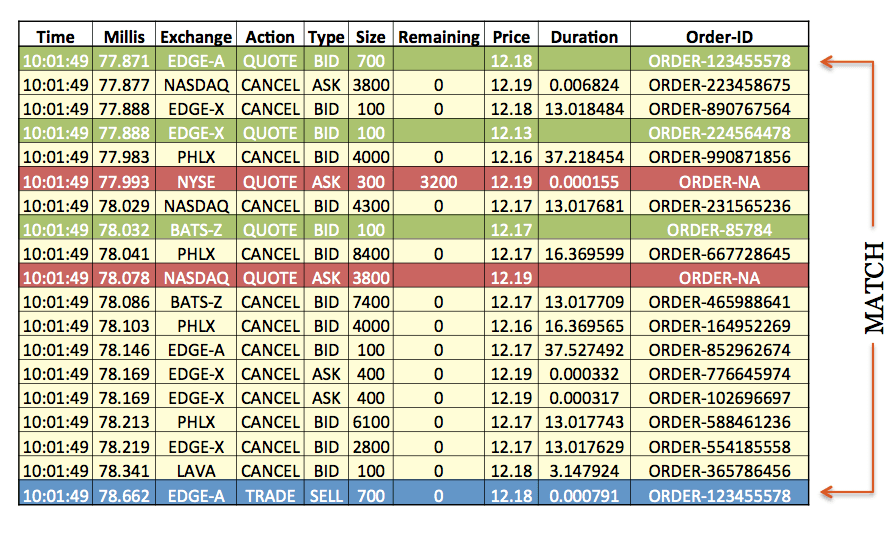This screenshot has width=896, height=550.
Task: Select Millis value 78.213
Action: click(x=124, y=422)
